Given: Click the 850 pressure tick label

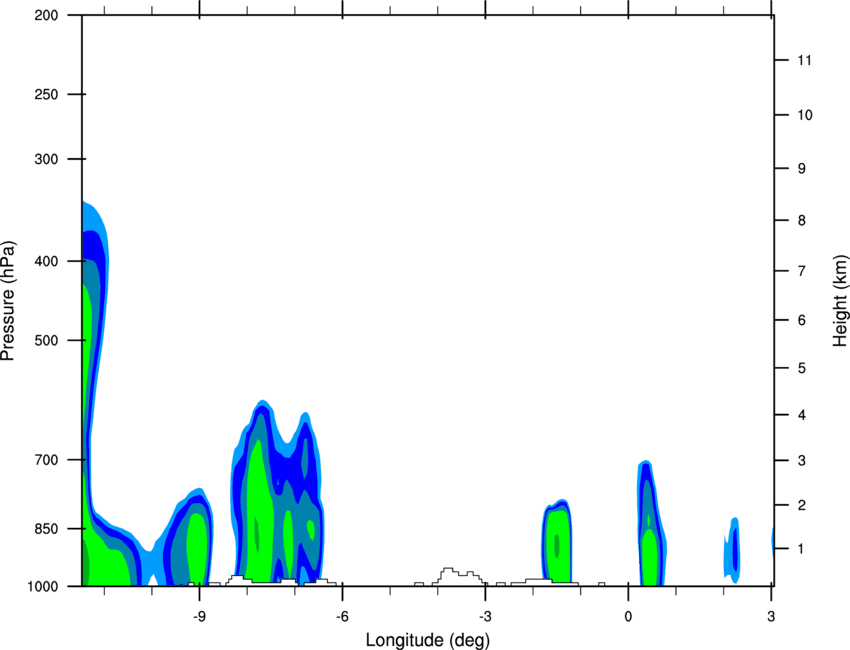Looking at the screenshot, I should pyautogui.click(x=46, y=529).
